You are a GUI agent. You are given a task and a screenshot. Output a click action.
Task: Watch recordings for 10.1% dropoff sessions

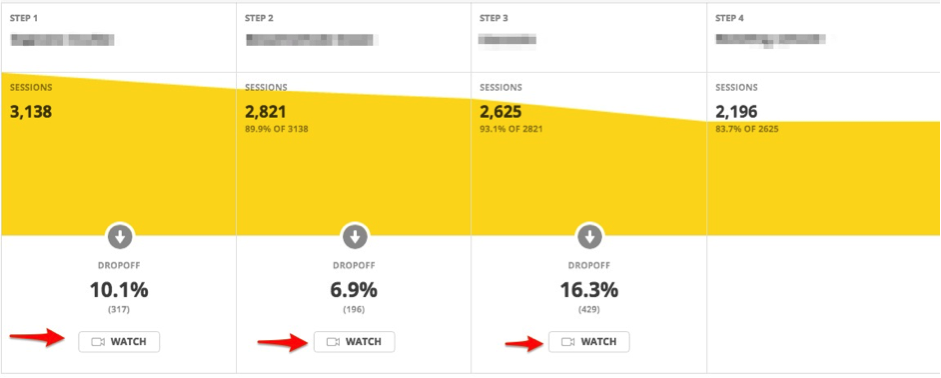click(x=119, y=341)
